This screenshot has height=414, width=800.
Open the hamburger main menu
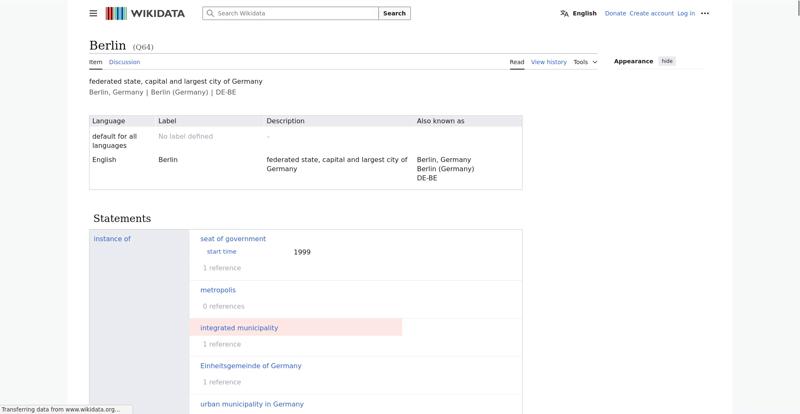(x=93, y=13)
